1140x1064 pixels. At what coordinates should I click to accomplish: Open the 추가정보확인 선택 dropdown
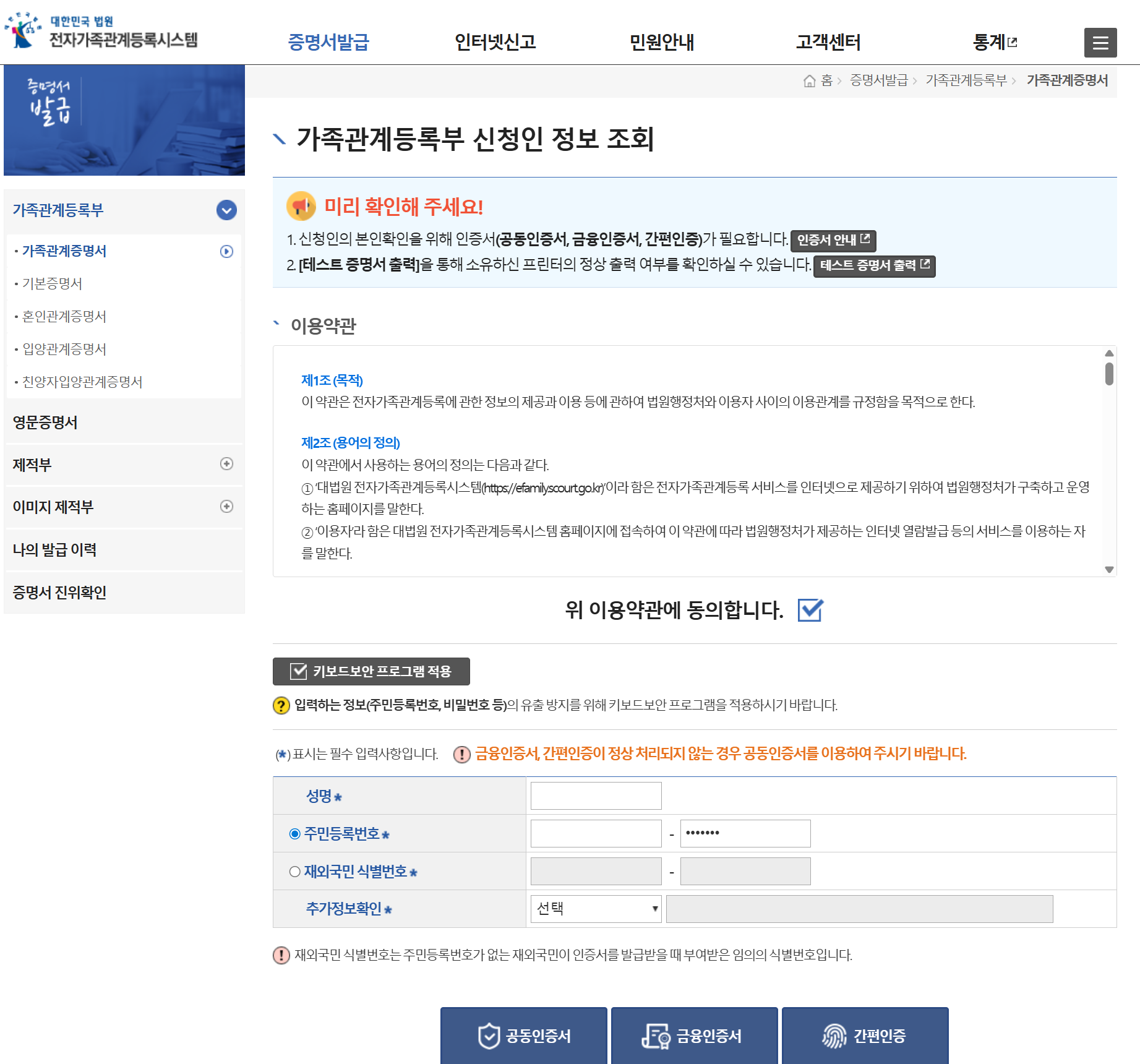point(594,909)
